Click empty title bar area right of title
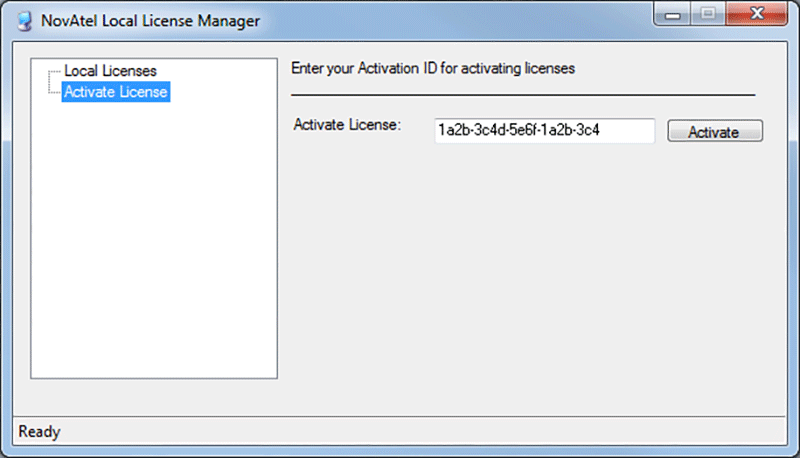 pos(454,21)
